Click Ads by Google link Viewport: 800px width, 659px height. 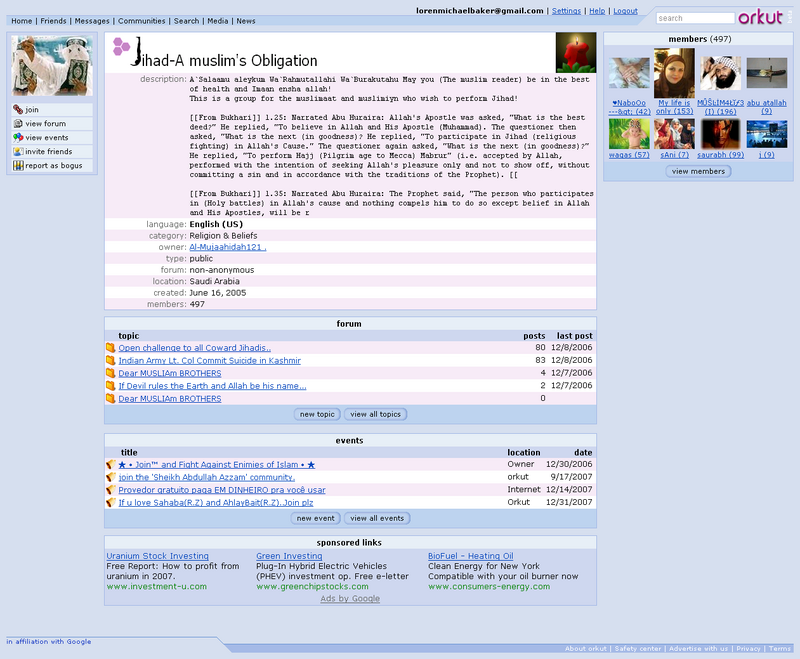[350, 599]
